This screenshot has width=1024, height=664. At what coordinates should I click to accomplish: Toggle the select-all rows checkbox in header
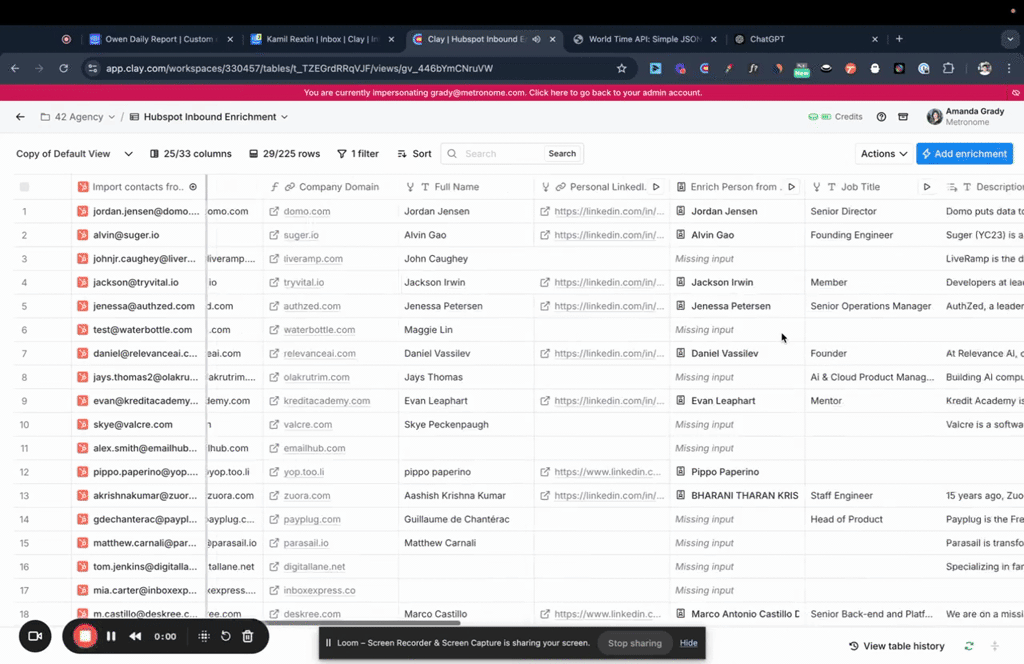click(x=25, y=187)
